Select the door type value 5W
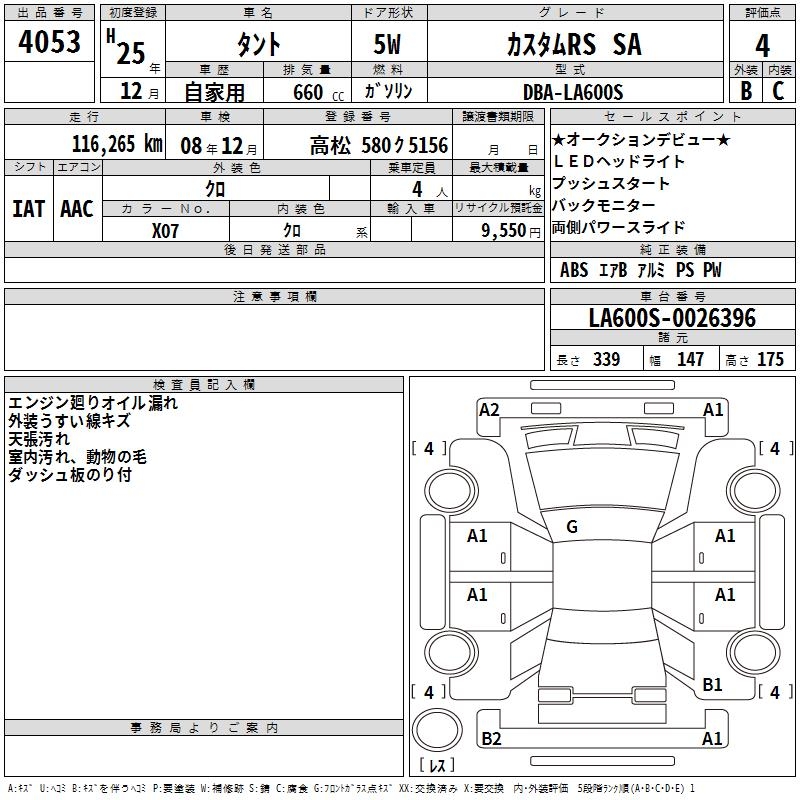The width and height of the screenshot is (800, 800). click(387, 44)
